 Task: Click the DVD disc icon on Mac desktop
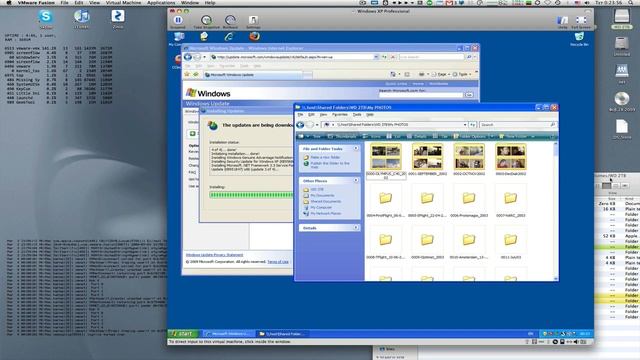(622, 99)
